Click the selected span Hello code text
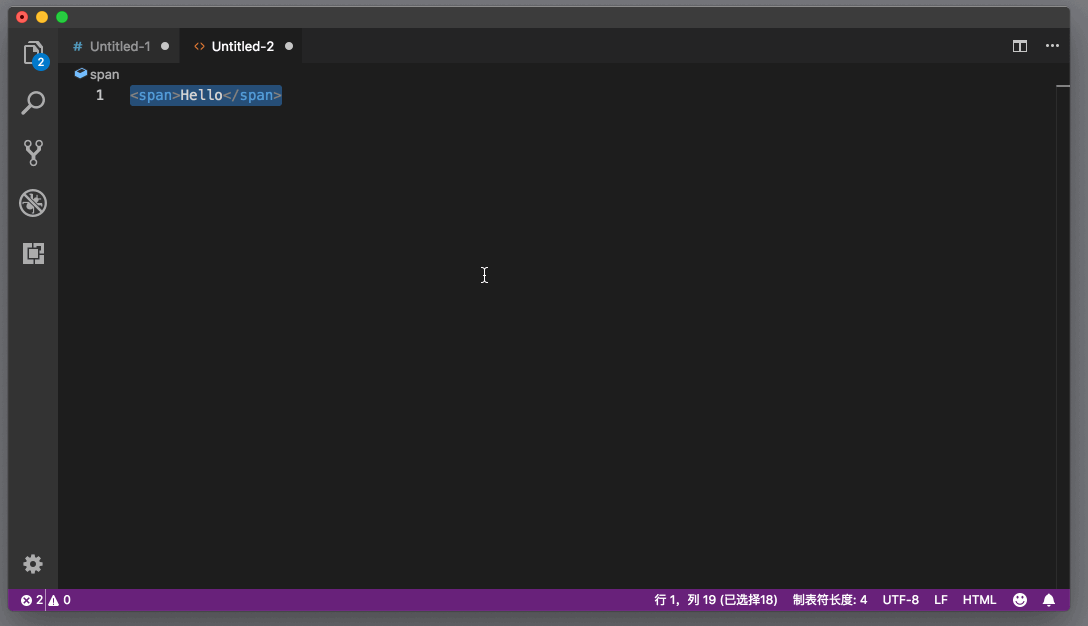 click(205, 95)
